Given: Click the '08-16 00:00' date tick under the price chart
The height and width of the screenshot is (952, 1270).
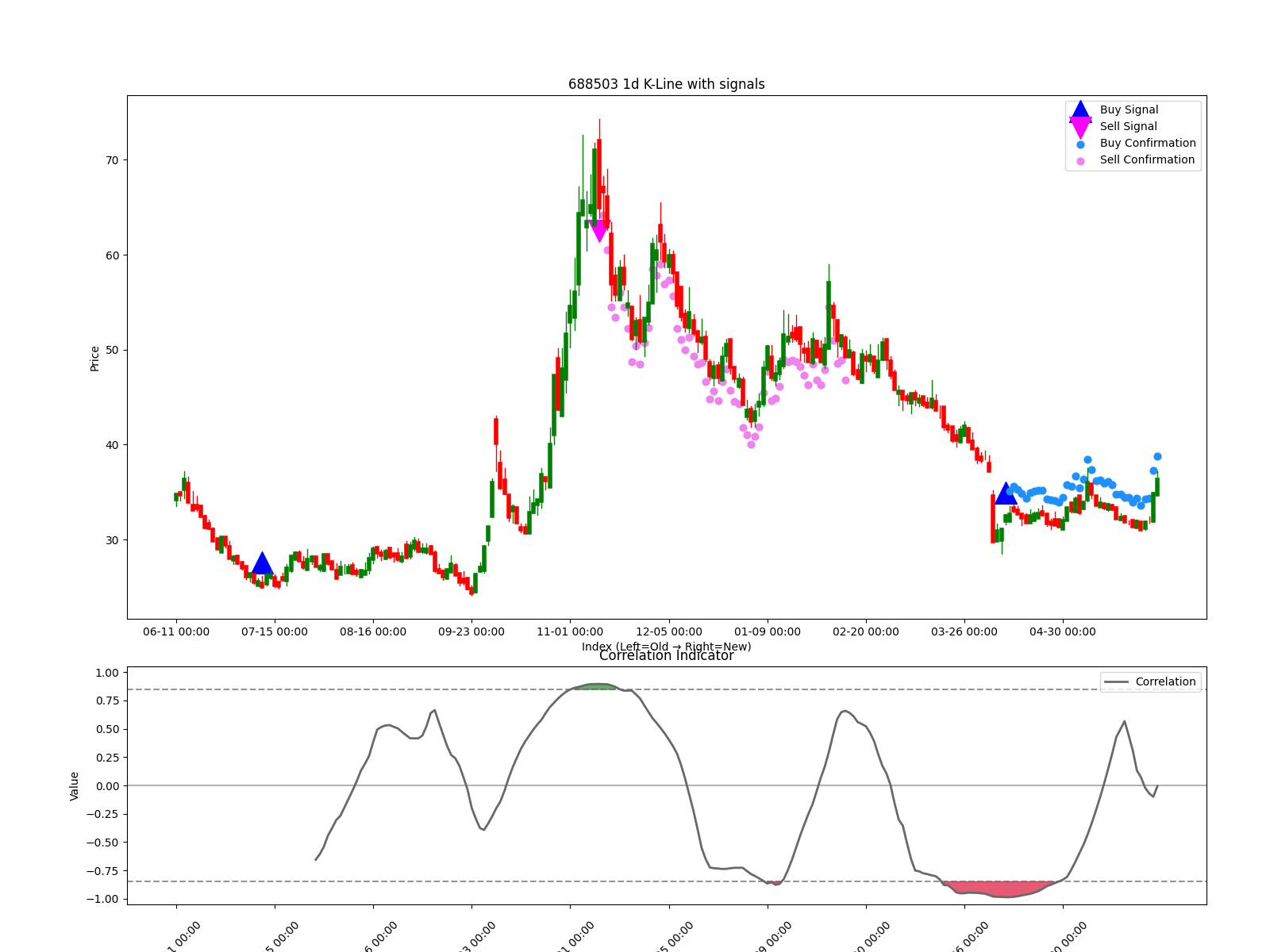Looking at the screenshot, I should click(x=373, y=632).
